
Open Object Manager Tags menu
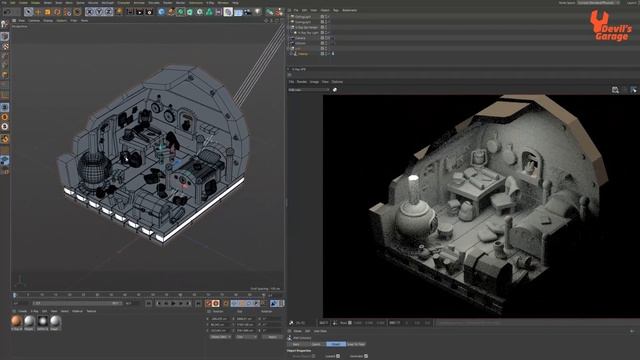point(336,10)
